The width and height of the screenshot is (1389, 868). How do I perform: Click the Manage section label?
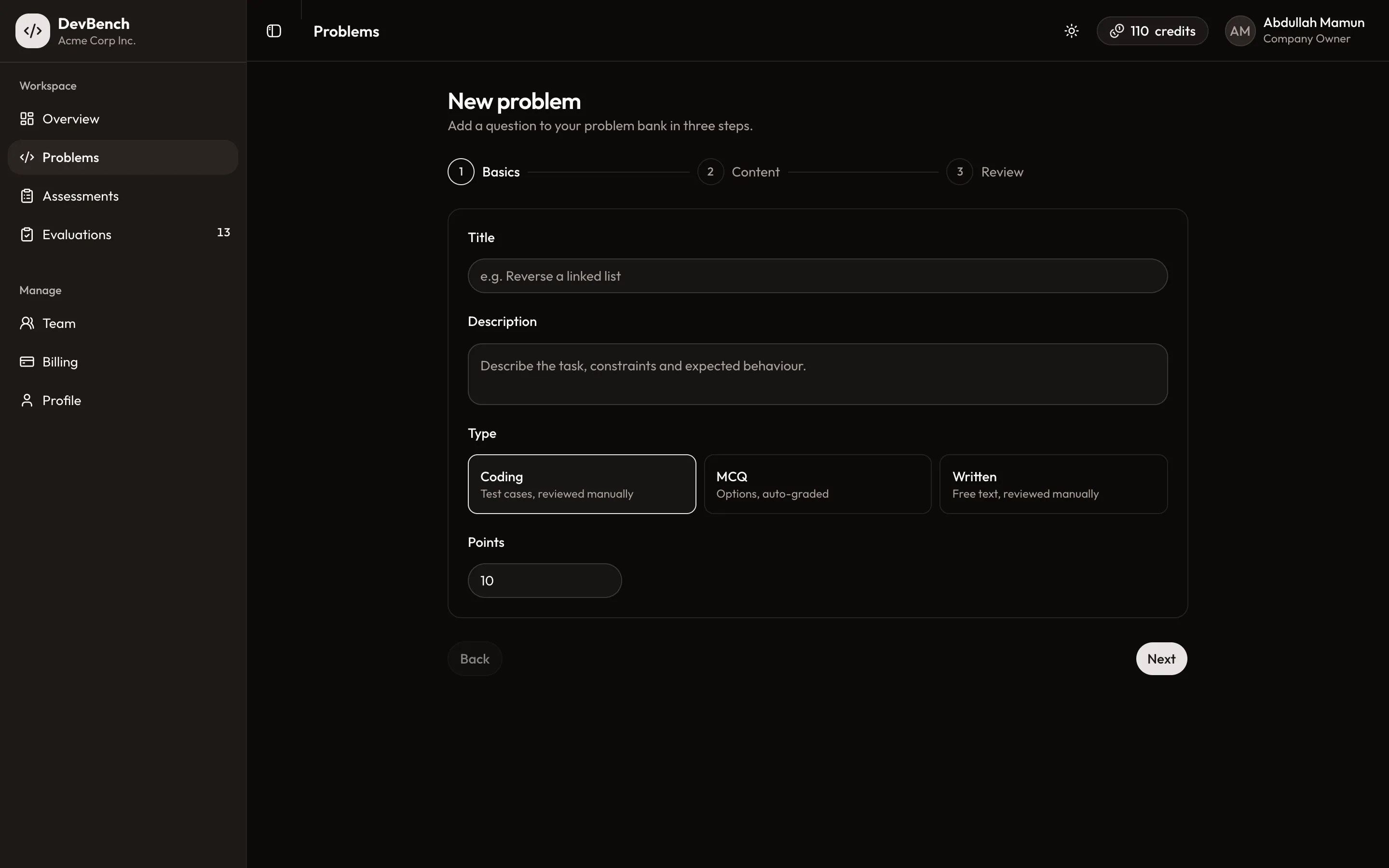click(x=40, y=290)
